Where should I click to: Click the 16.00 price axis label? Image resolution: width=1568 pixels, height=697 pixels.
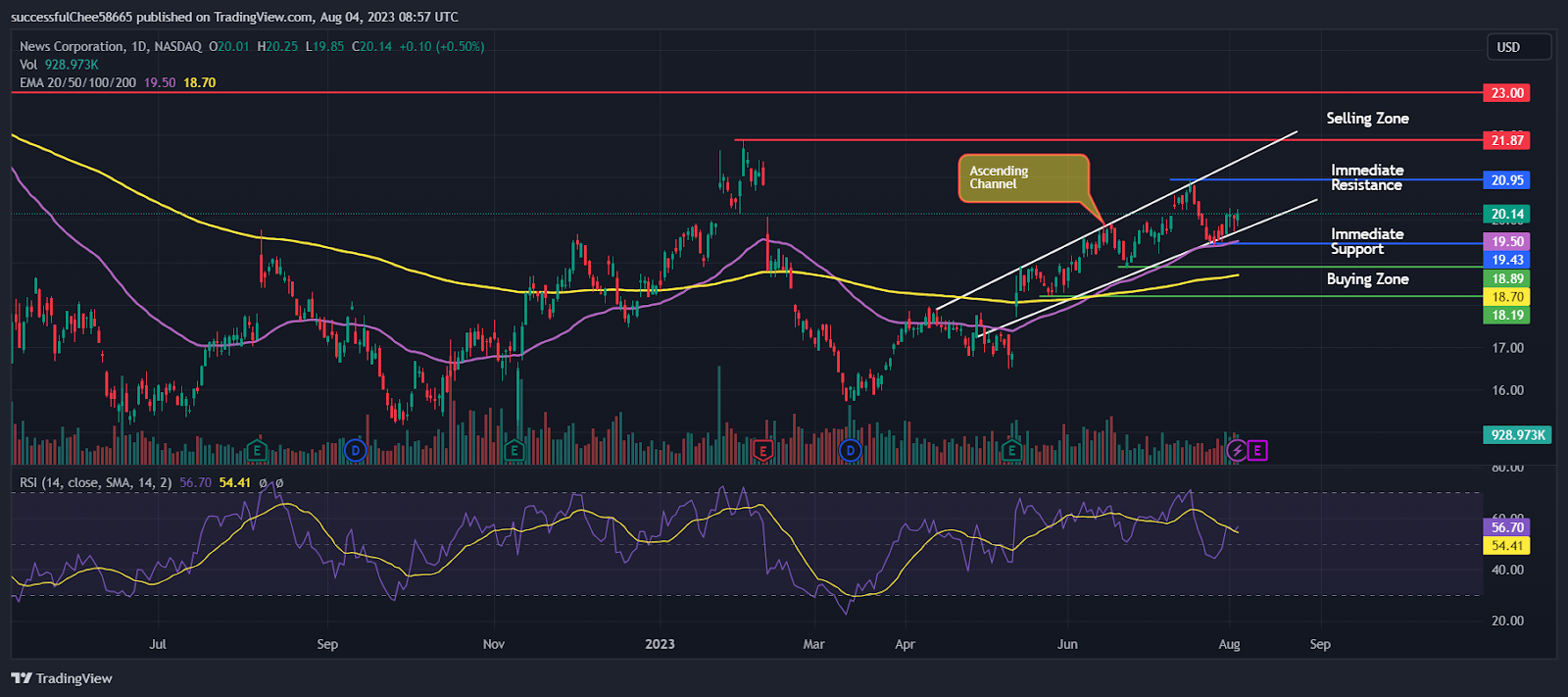click(1507, 390)
